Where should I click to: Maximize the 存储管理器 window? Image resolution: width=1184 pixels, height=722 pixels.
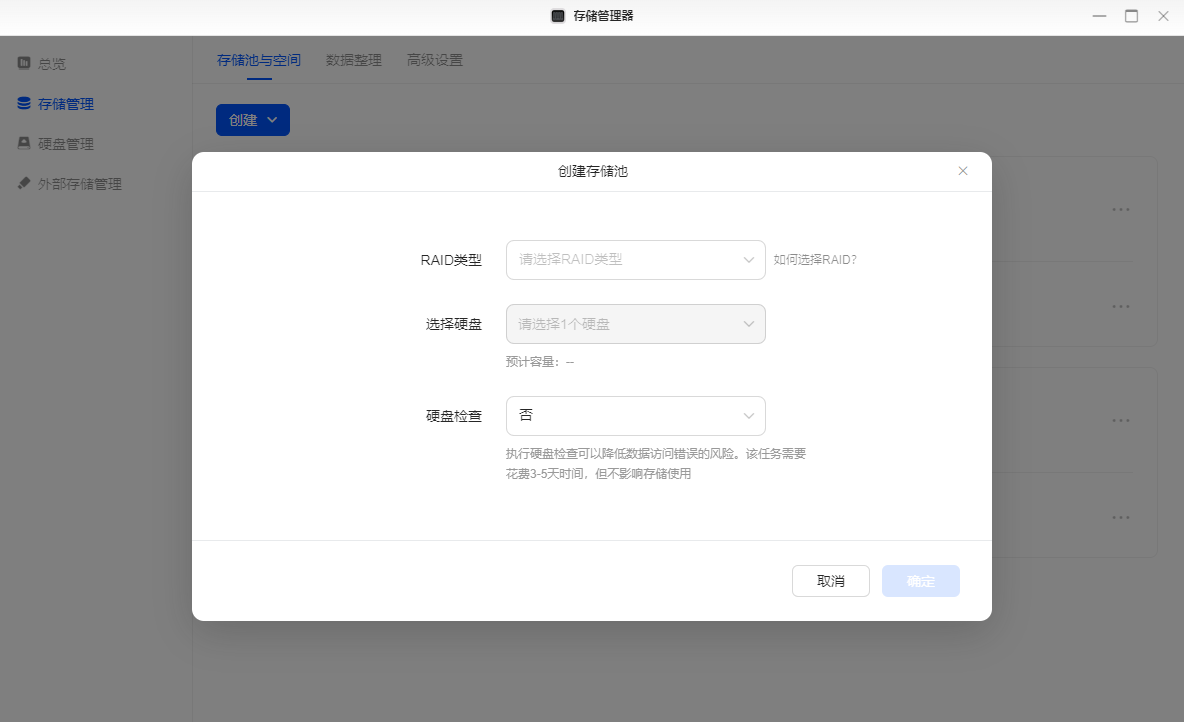[1131, 16]
